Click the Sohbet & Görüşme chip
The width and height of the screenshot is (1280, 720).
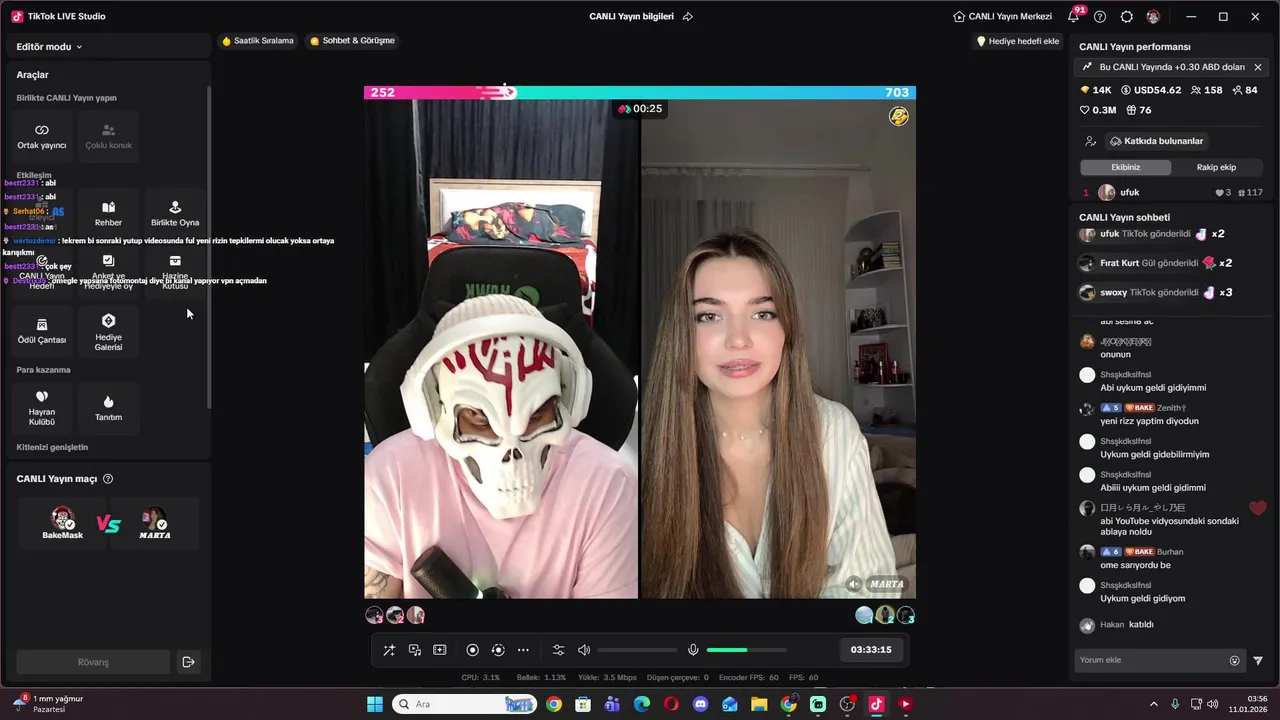[x=353, y=41]
